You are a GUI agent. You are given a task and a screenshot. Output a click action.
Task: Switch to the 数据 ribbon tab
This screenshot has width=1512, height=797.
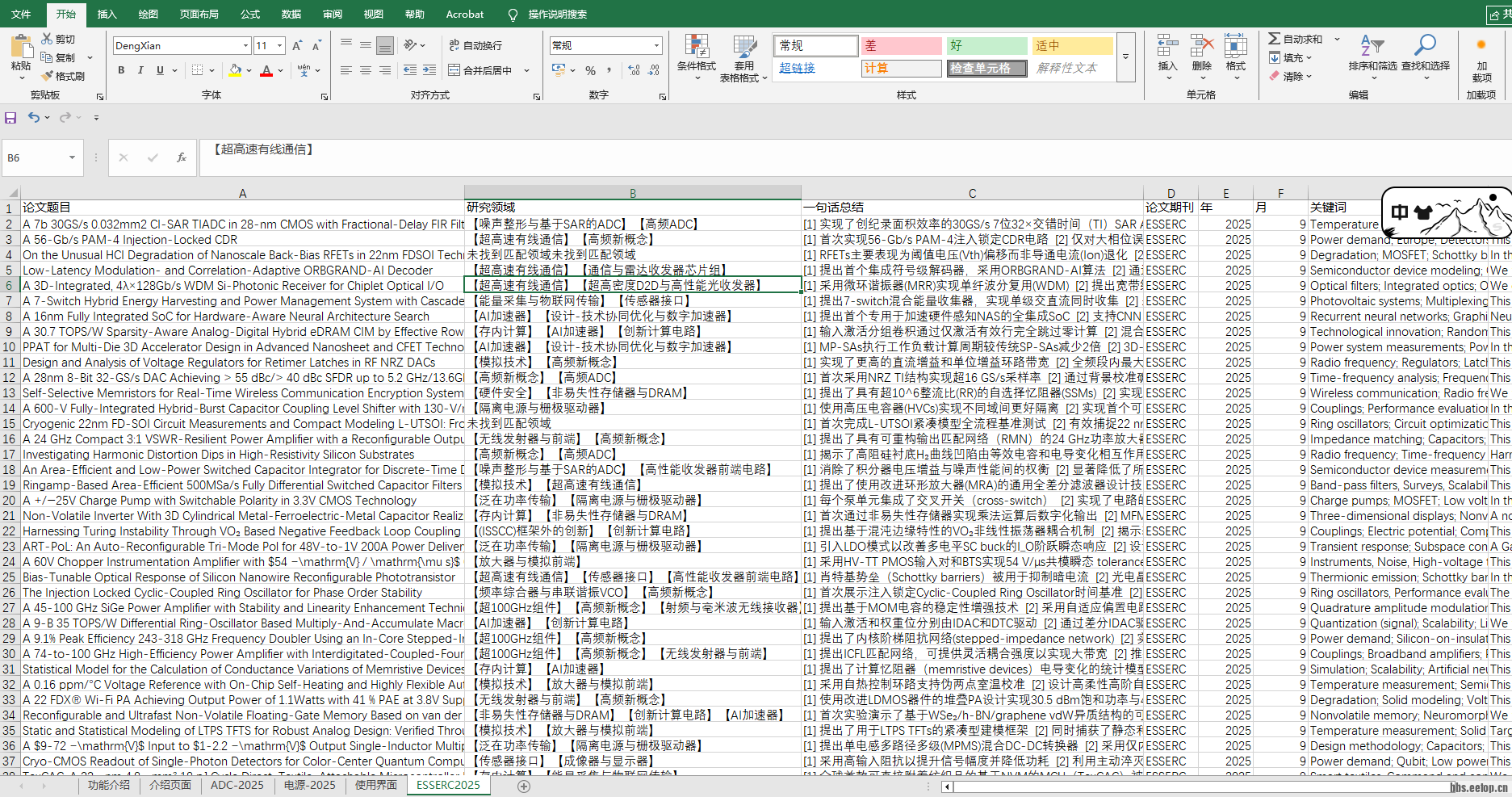tap(291, 14)
